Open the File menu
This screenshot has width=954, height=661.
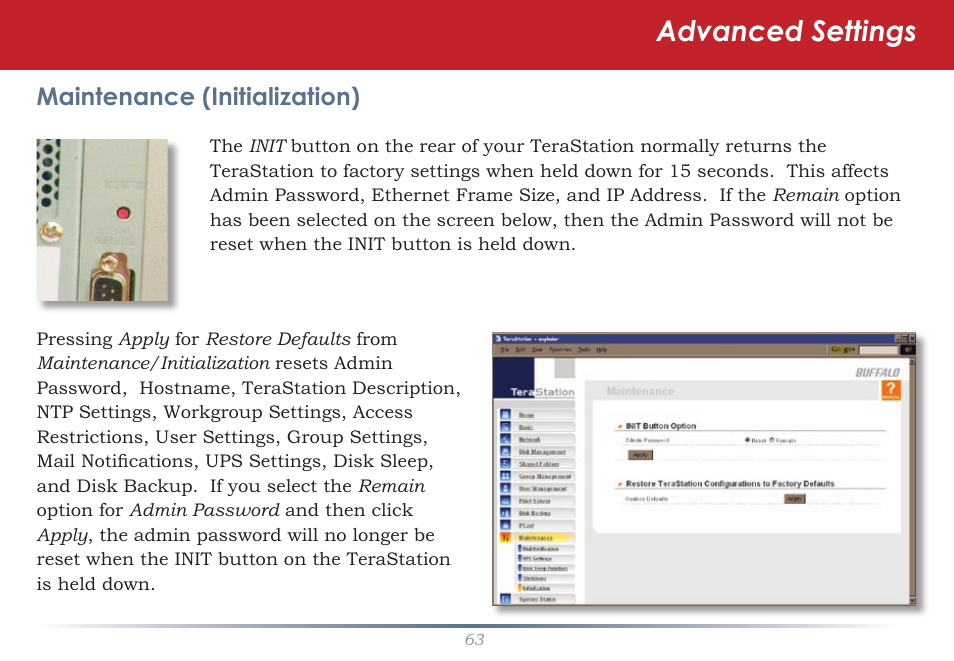point(504,350)
